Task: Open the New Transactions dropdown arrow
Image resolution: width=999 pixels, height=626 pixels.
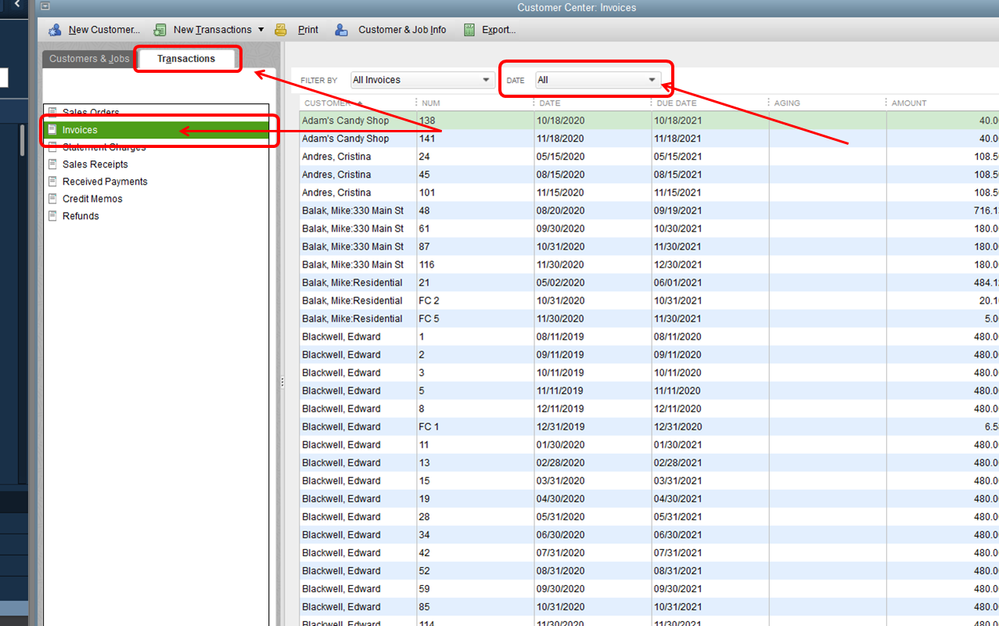Action: click(261, 30)
